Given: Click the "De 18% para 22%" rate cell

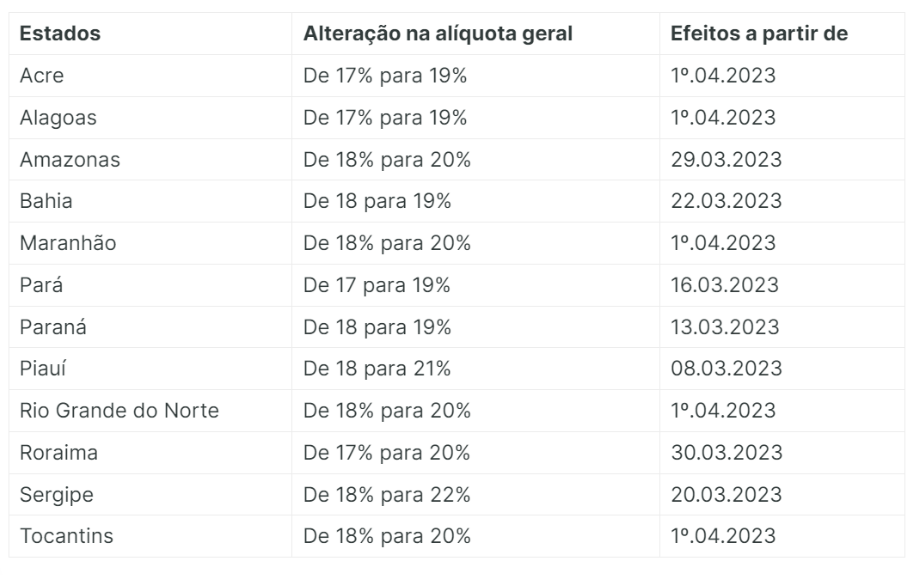Looking at the screenshot, I should (x=387, y=495).
